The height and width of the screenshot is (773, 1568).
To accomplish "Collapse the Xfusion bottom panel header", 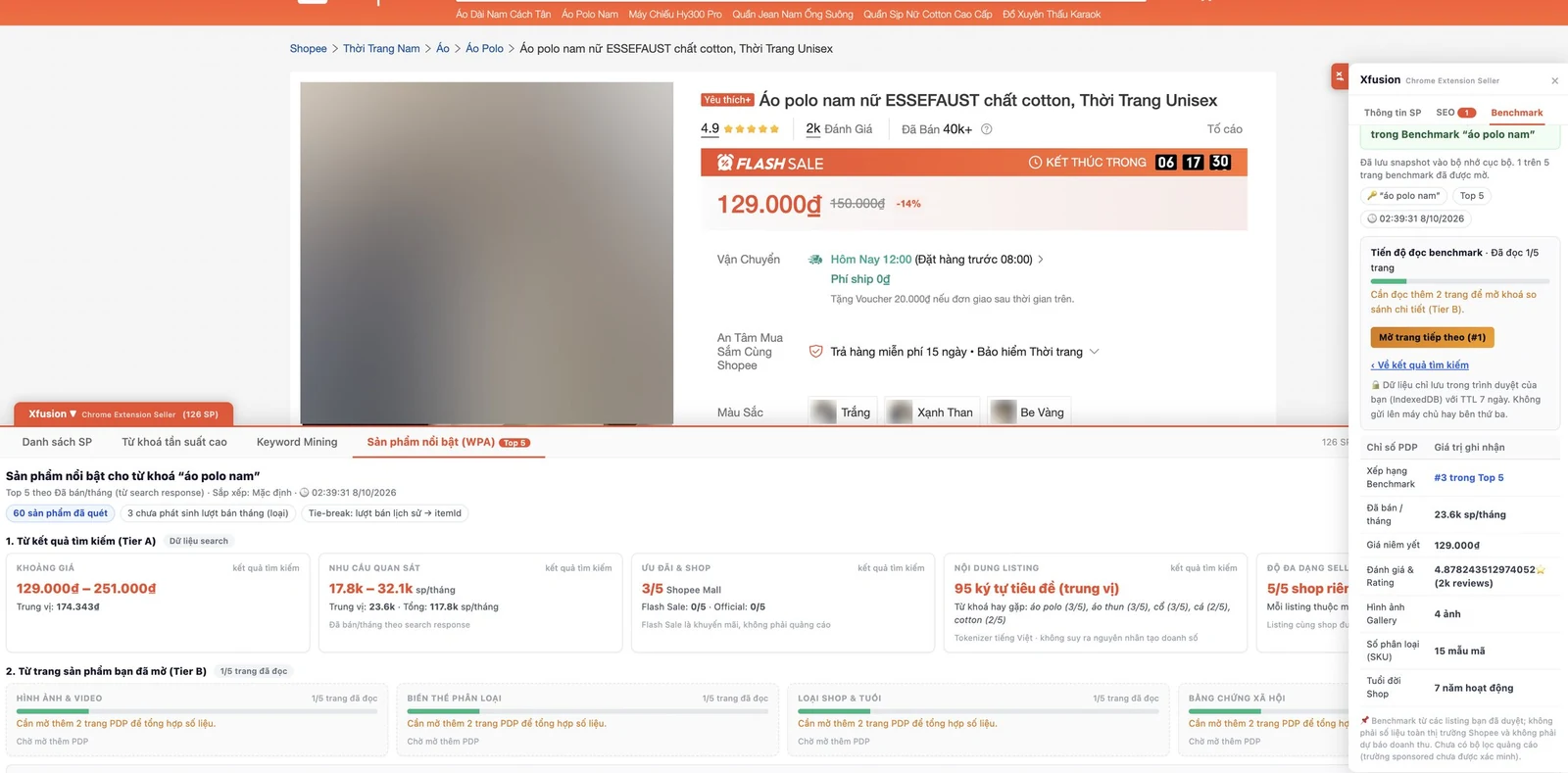I will click(x=123, y=414).
